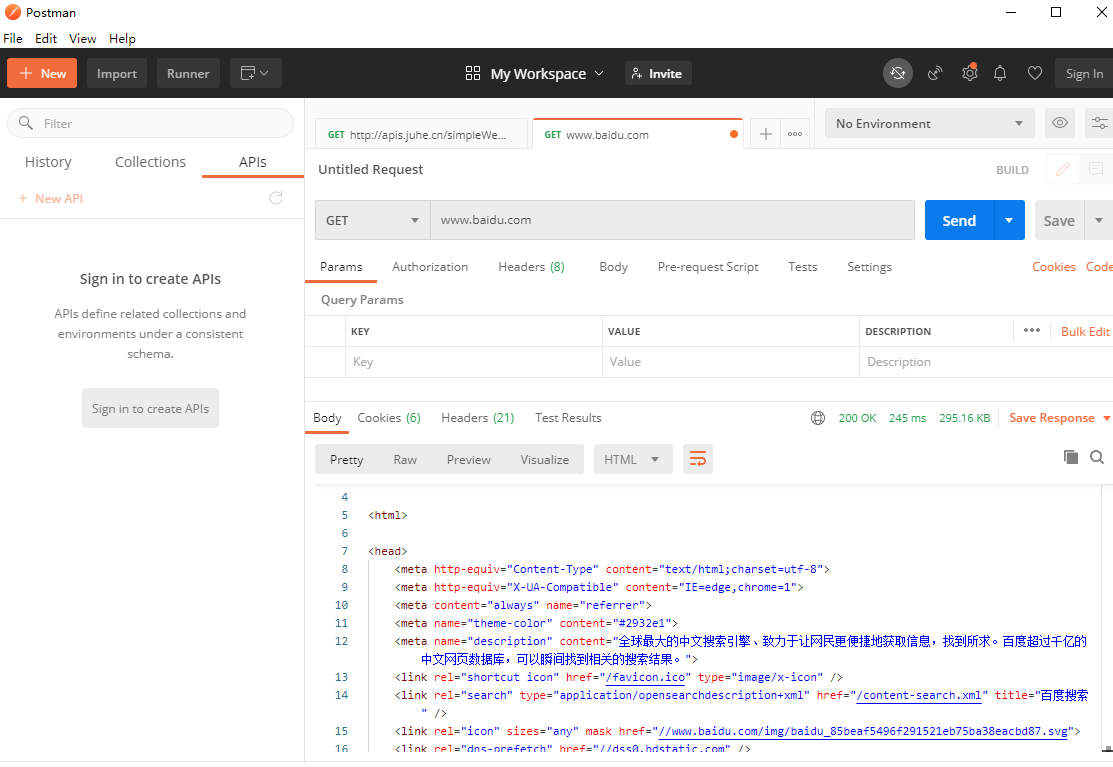Open the No Environment selector
1113x767 pixels.
coord(929,123)
